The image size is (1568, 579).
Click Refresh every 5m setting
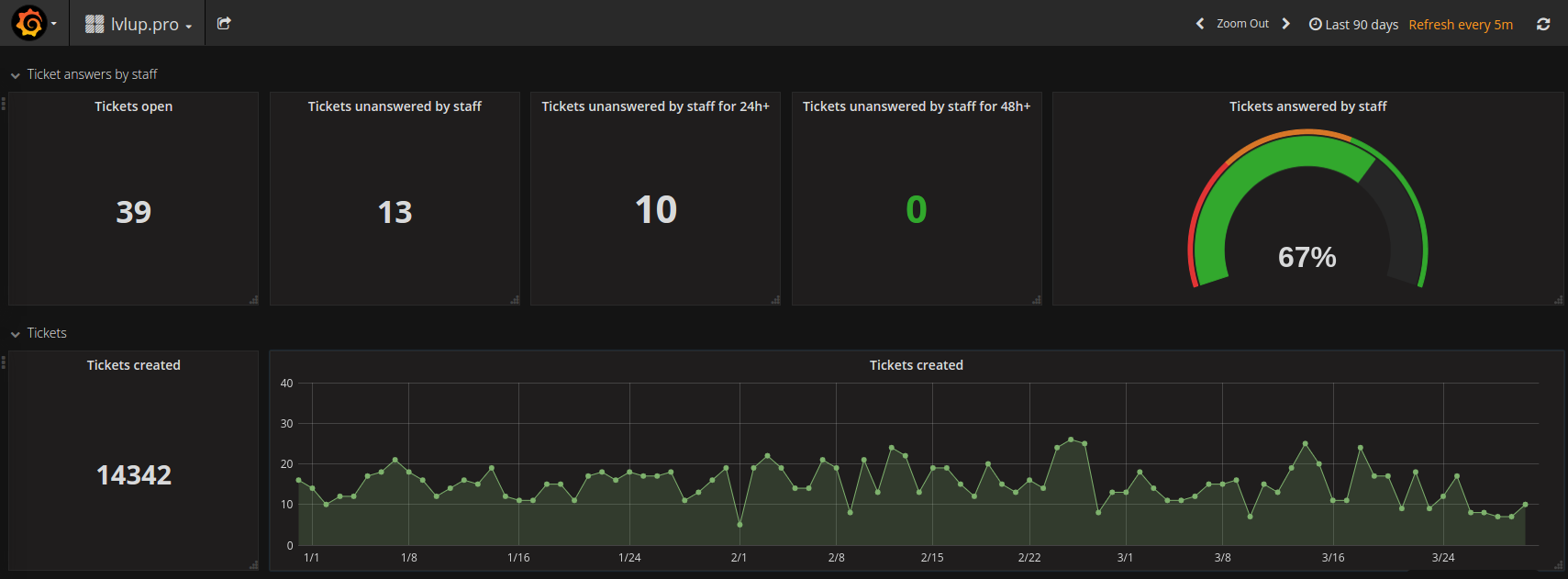point(1461,25)
